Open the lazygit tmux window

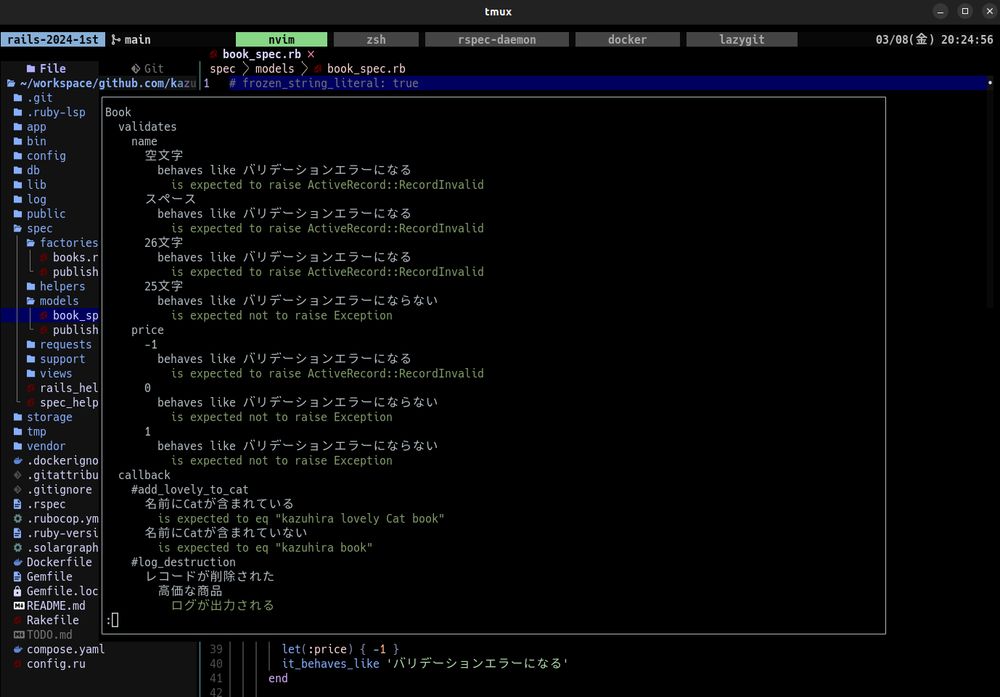point(741,40)
